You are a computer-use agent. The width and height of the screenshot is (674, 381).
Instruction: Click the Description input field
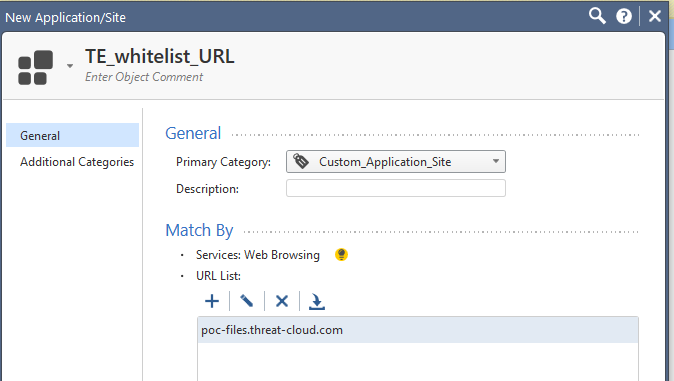pos(395,188)
